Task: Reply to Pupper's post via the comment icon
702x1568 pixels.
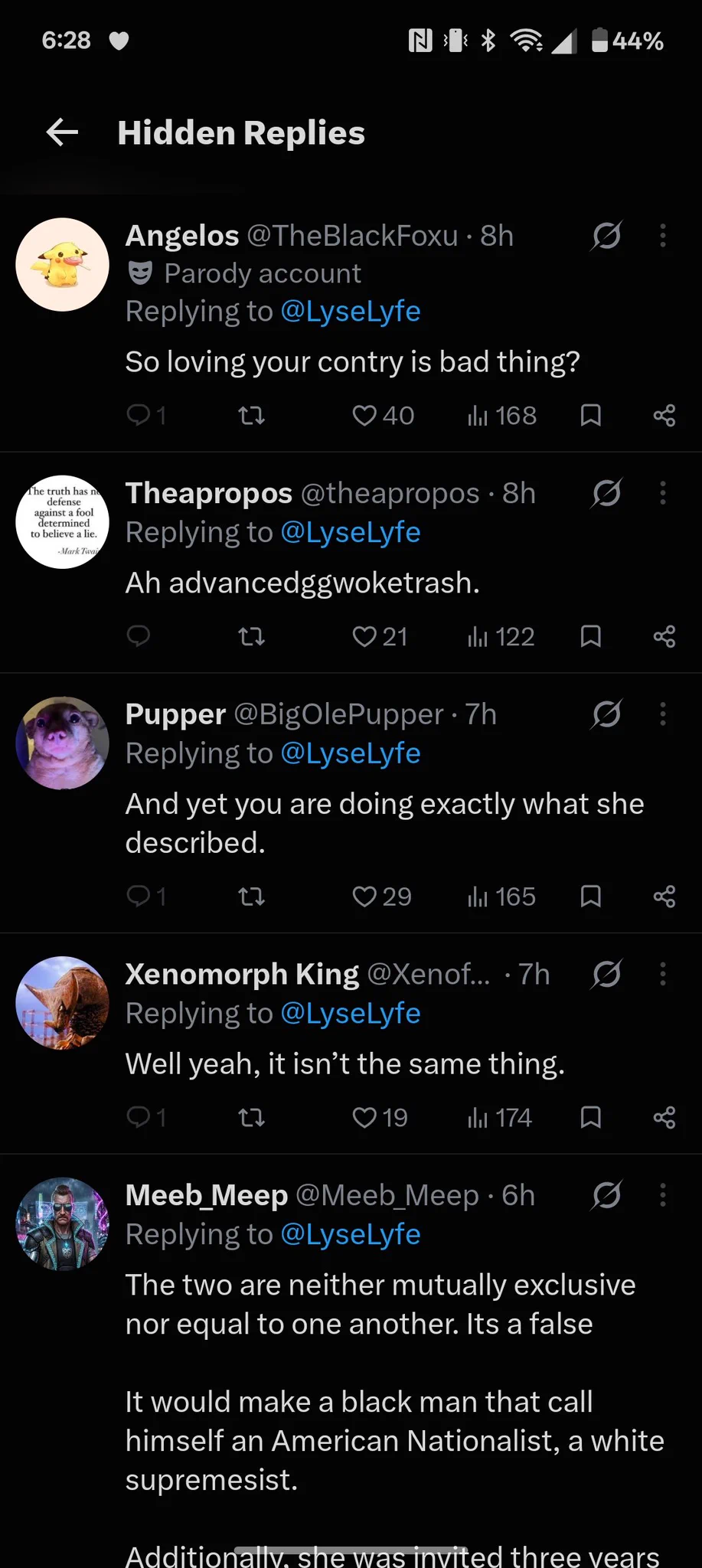Action: coord(145,896)
